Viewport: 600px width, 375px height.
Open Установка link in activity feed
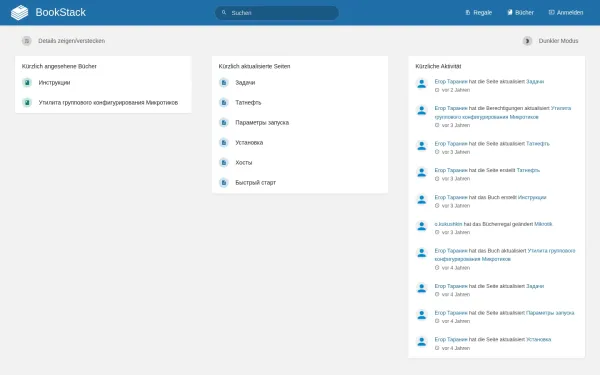[539, 339]
